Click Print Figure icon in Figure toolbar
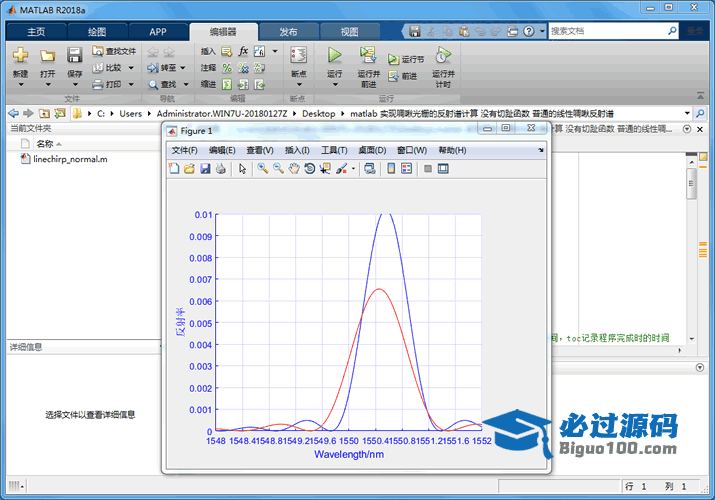Image resolution: width=715 pixels, height=500 pixels. [x=221, y=169]
